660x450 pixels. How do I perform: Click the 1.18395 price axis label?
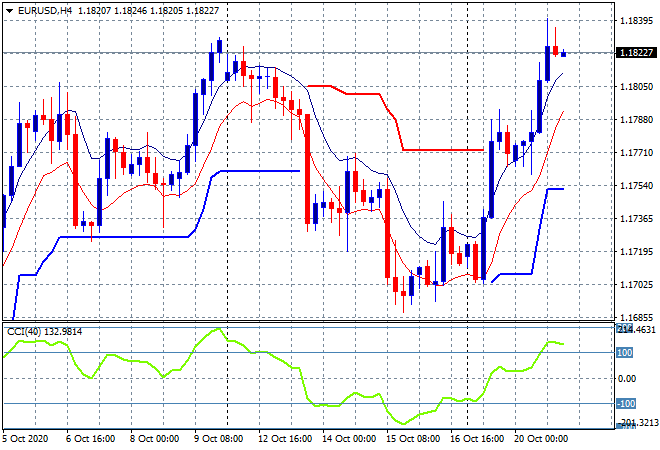click(637, 21)
